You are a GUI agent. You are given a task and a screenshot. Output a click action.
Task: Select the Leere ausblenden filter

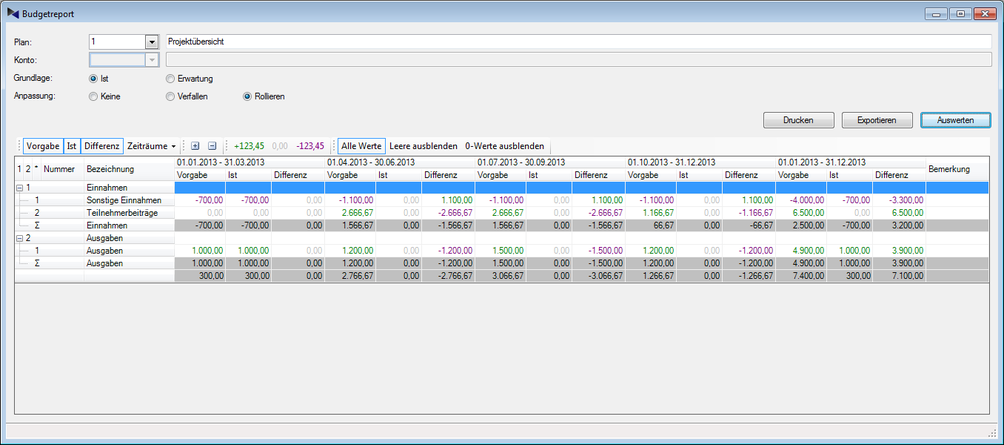[x=422, y=146]
